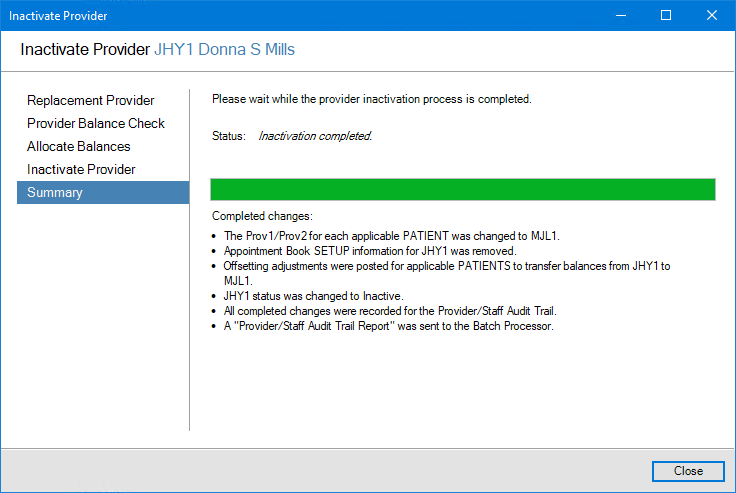Click the JHY1 Donna S Mills header name
Image resolution: width=736 pixels, height=493 pixels.
pos(224,50)
